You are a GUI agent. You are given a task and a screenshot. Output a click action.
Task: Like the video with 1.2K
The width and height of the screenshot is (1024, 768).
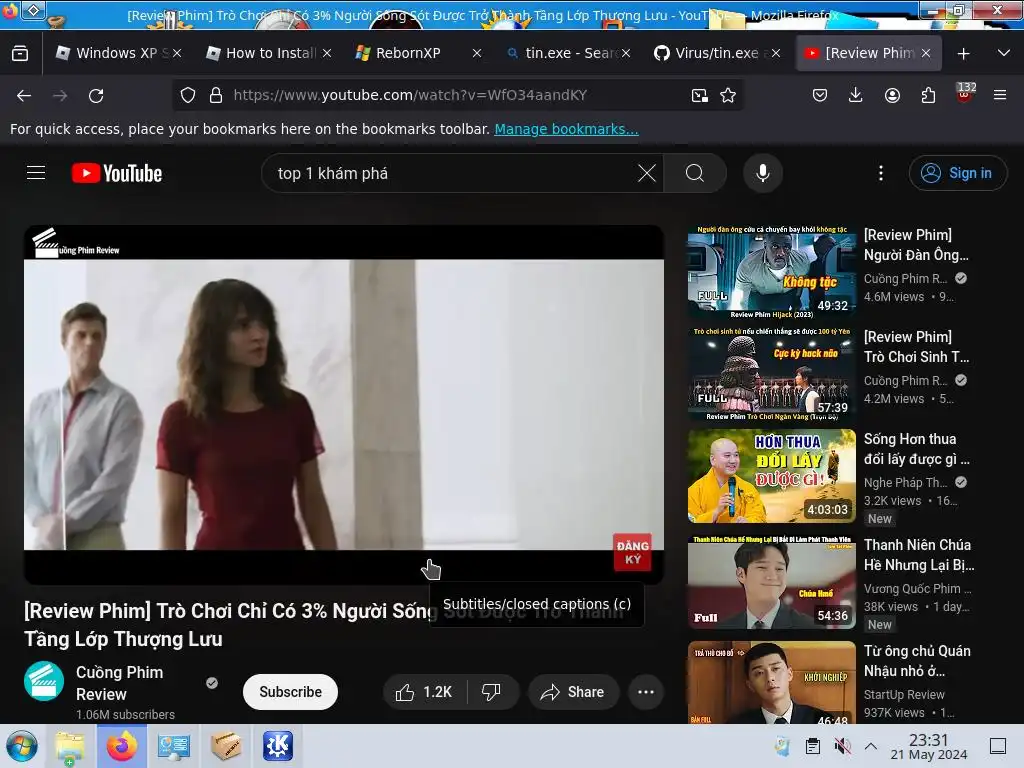[x=424, y=692]
